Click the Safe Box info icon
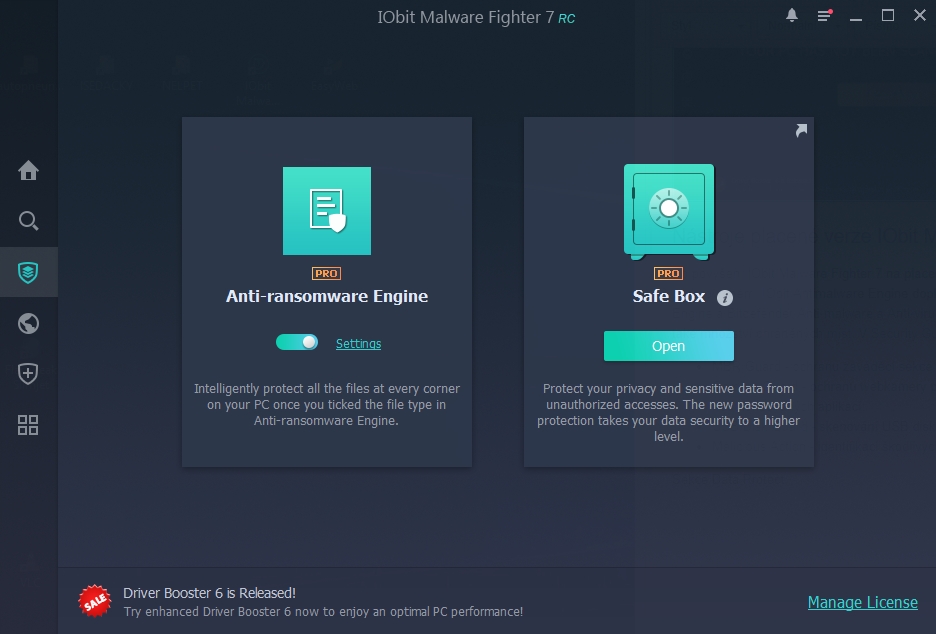Screen dimensions: 936x634 point(725,297)
